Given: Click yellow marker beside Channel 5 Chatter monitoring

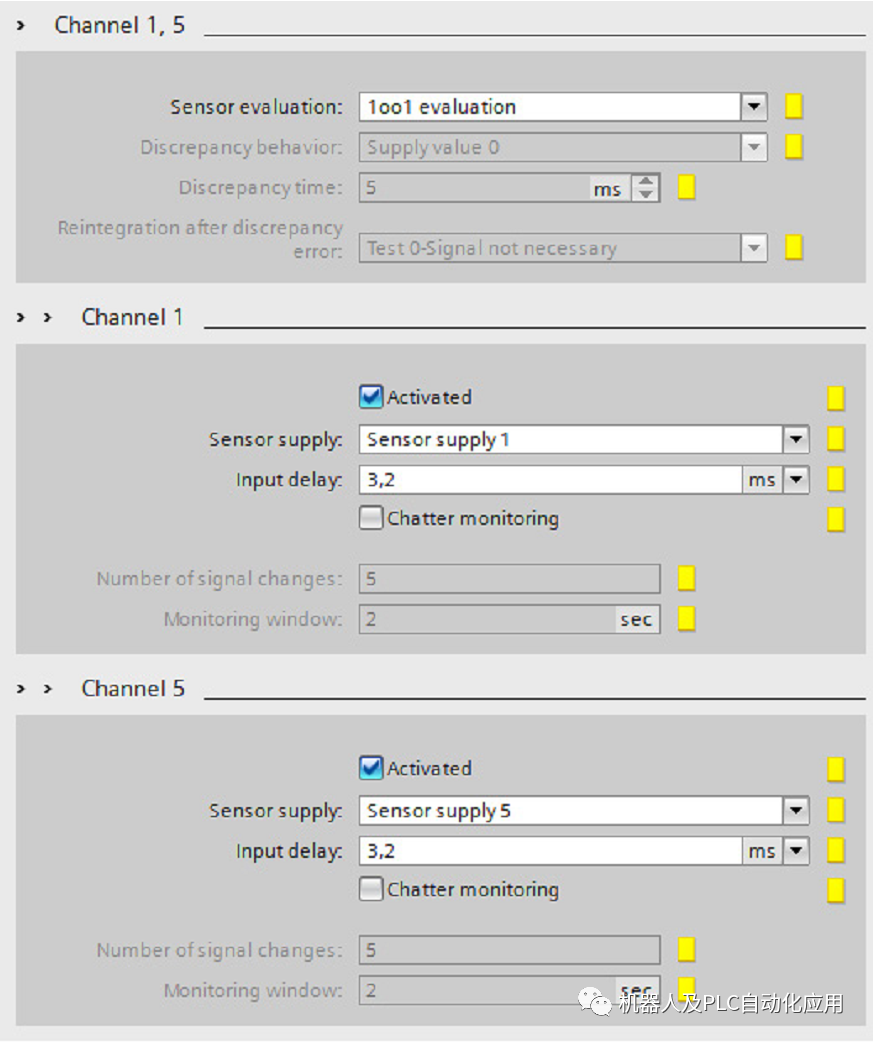Looking at the screenshot, I should click(836, 890).
